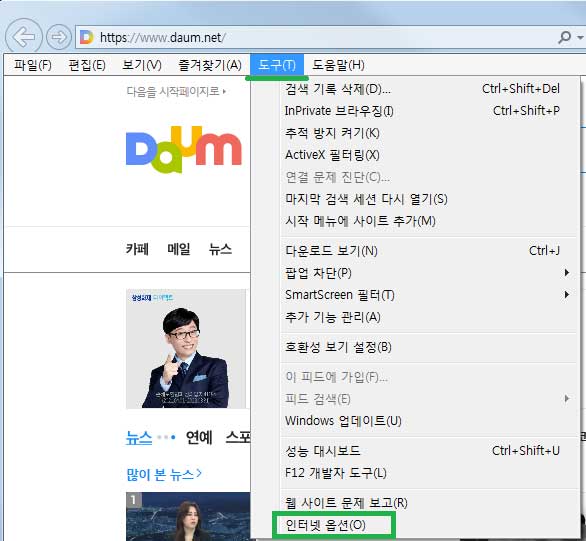Click the 연예 news tab

(199, 438)
